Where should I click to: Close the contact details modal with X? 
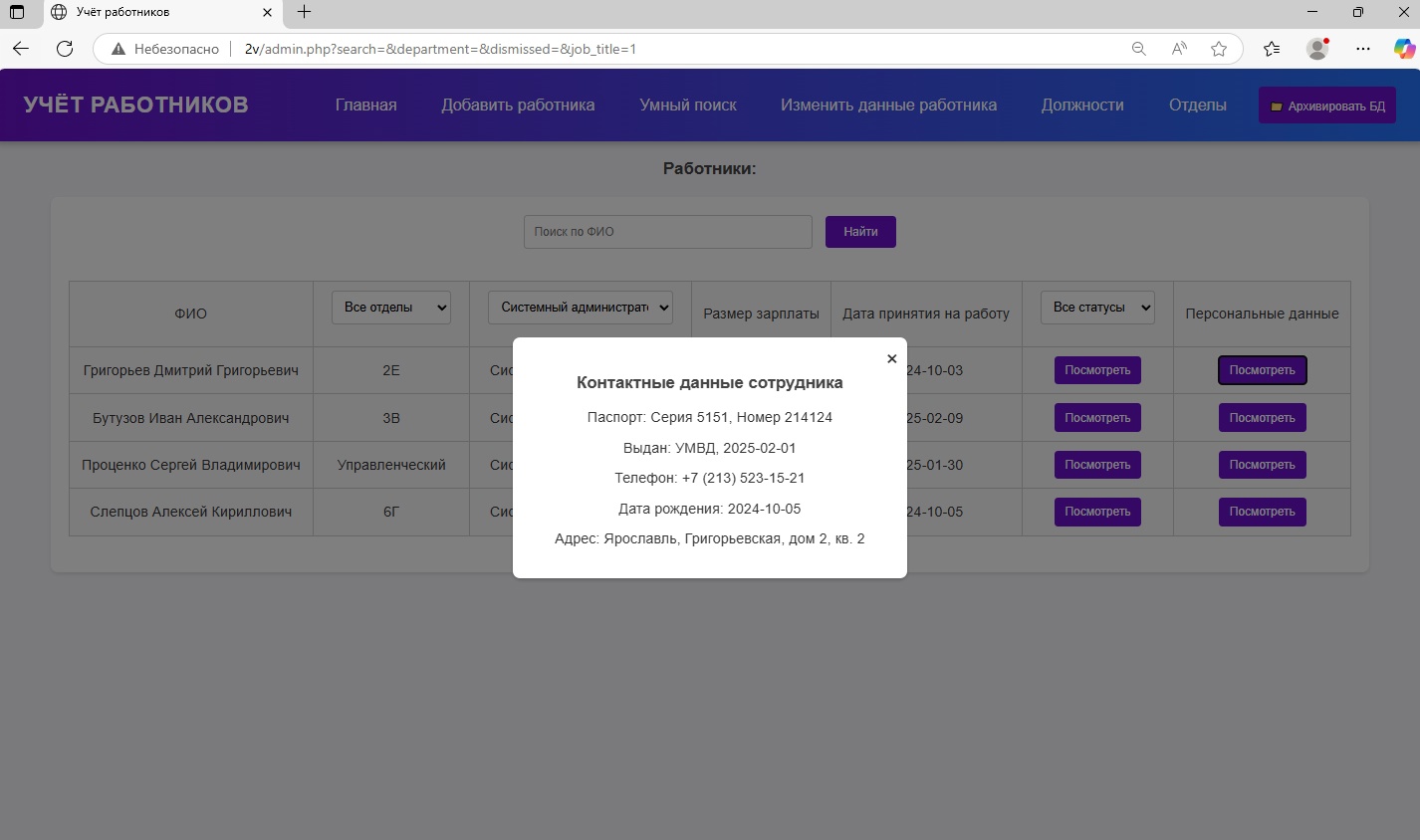pos(891,359)
